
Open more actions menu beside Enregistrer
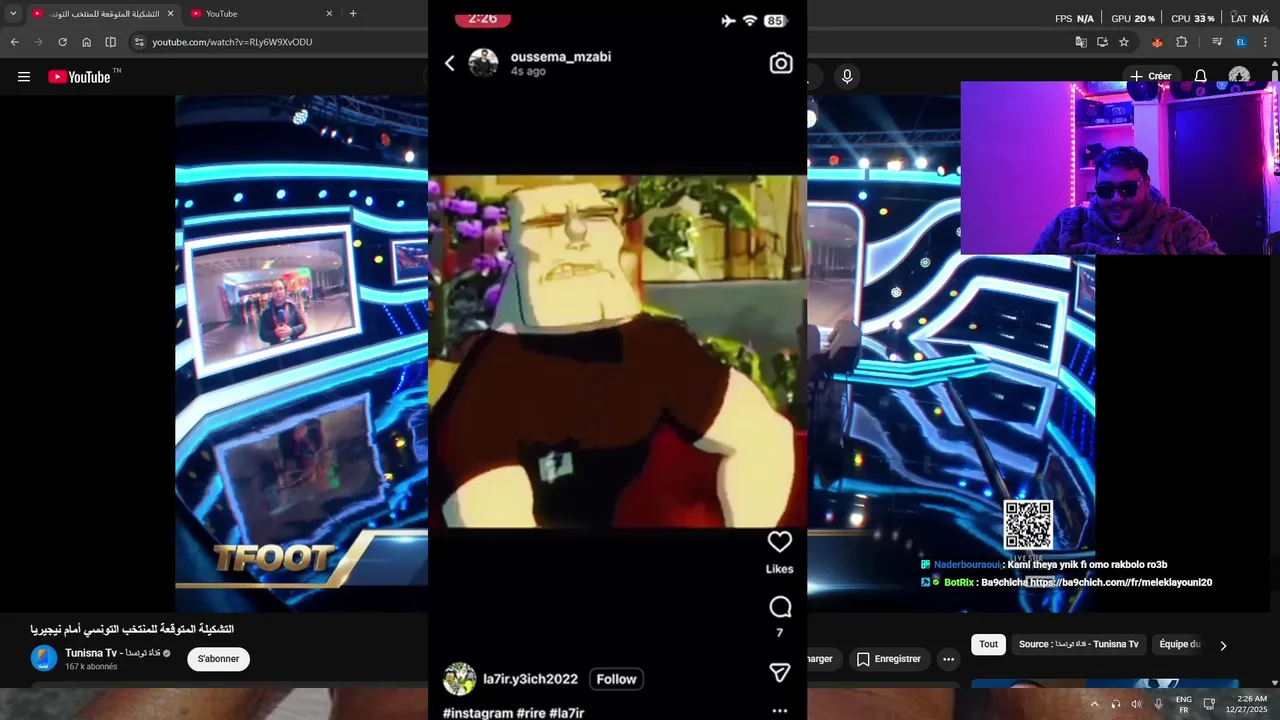(x=948, y=659)
